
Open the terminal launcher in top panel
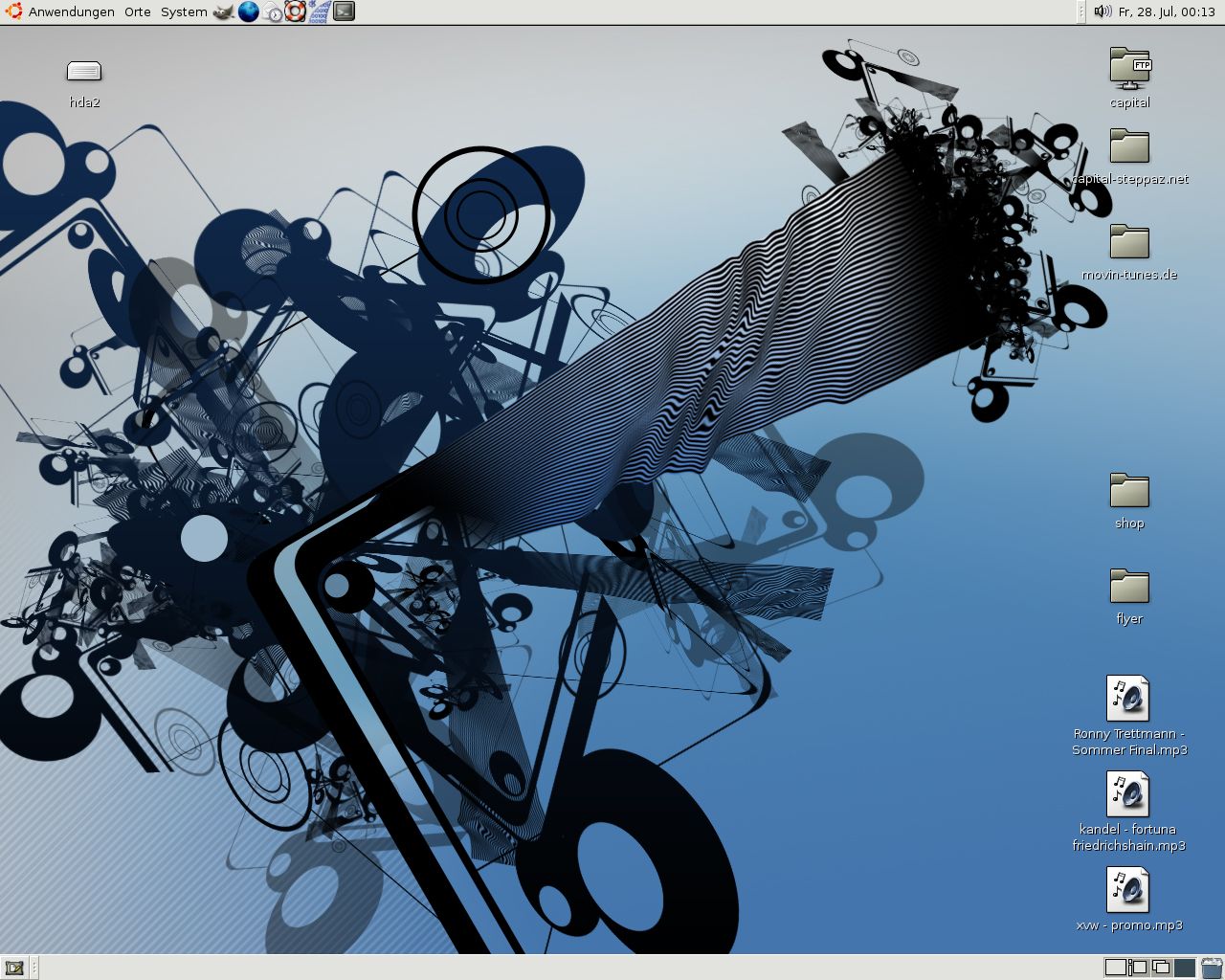pos(344,11)
